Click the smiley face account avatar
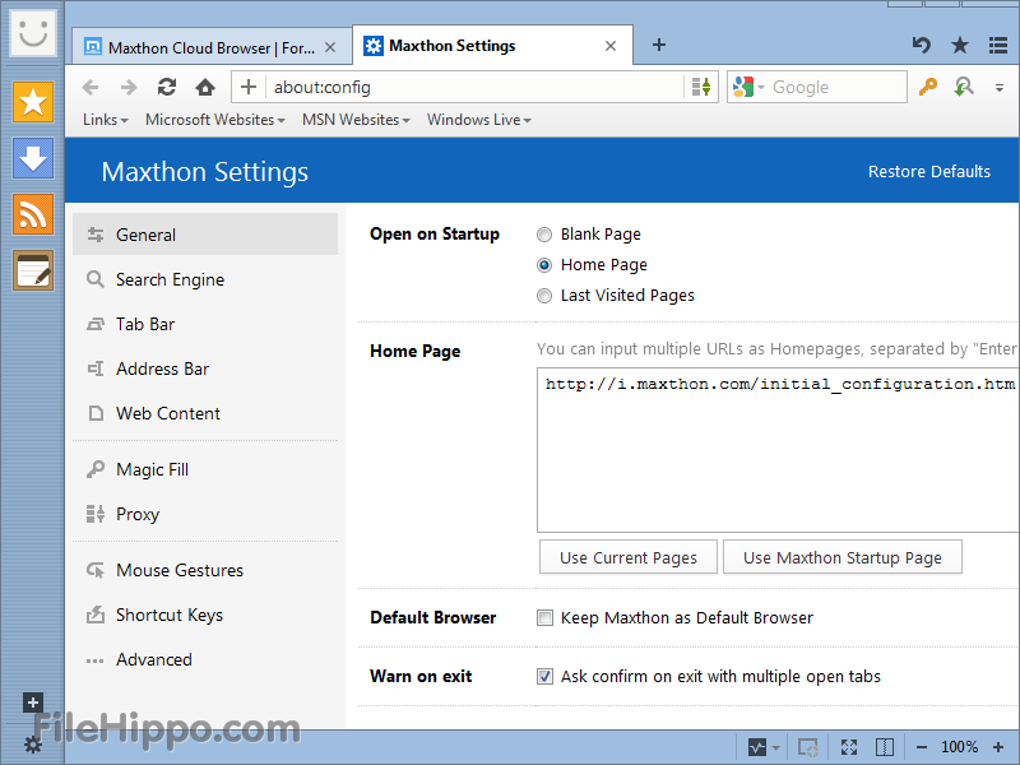 coord(33,33)
